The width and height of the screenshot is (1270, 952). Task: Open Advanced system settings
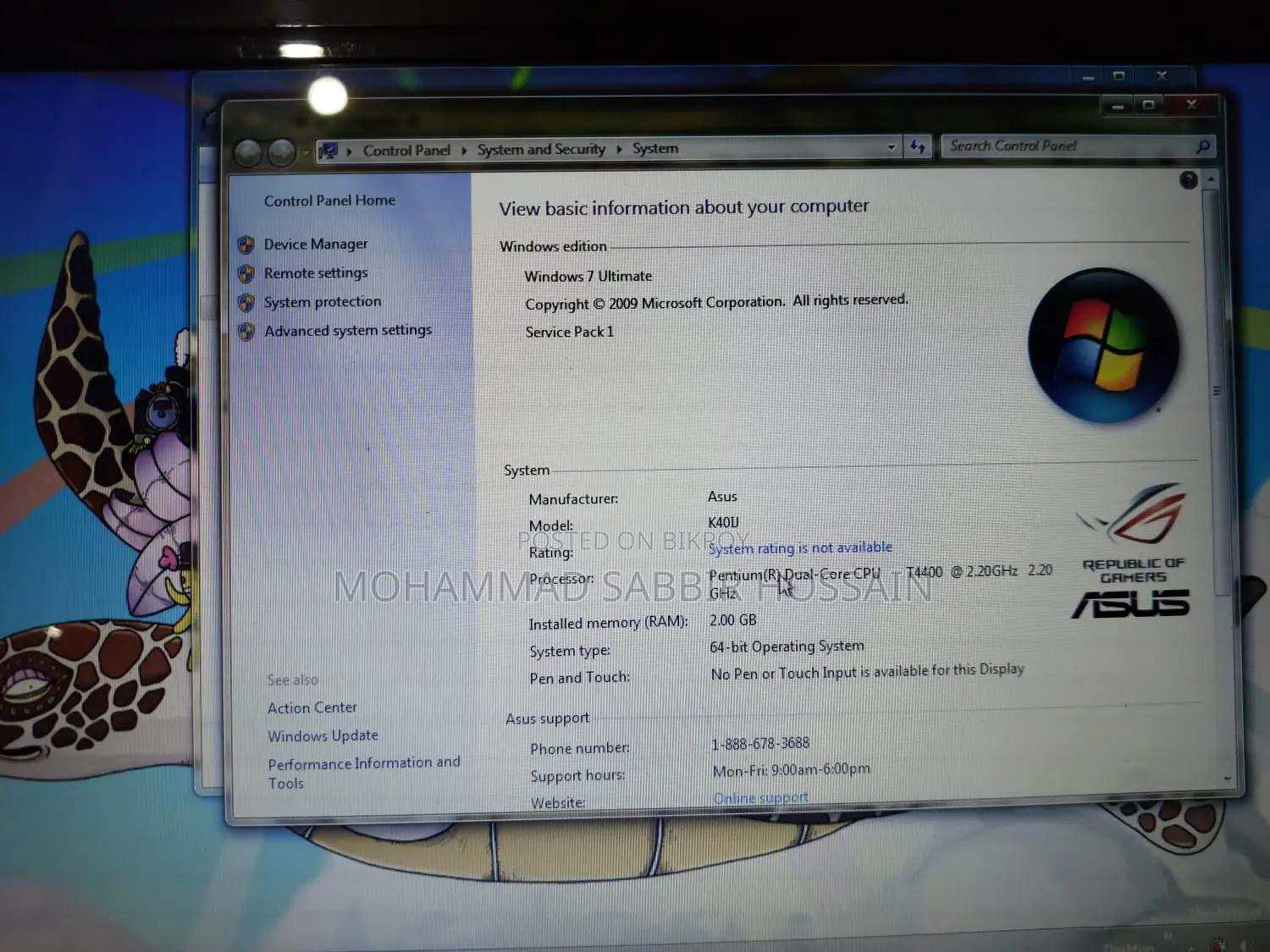(x=348, y=331)
